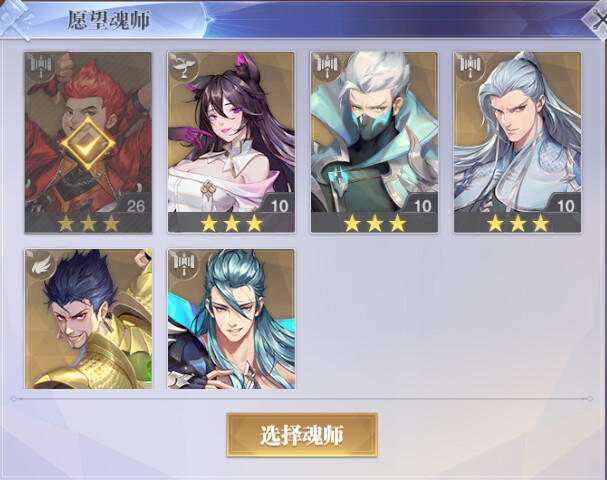The width and height of the screenshot is (607, 480).
Task: Click the level 26 badge on the first card
Action: [x=135, y=206]
